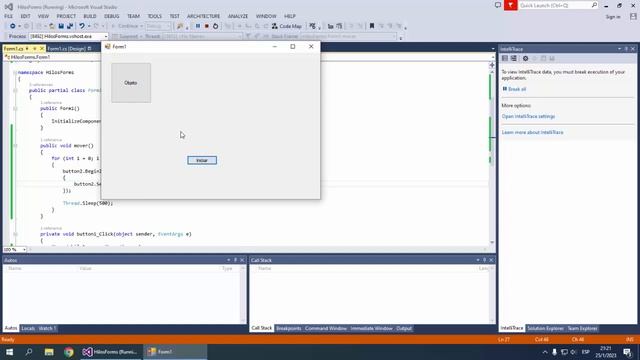This screenshot has width=640, height=360.
Task: Close the Form1.cs editor tab
Action: coord(42,49)
